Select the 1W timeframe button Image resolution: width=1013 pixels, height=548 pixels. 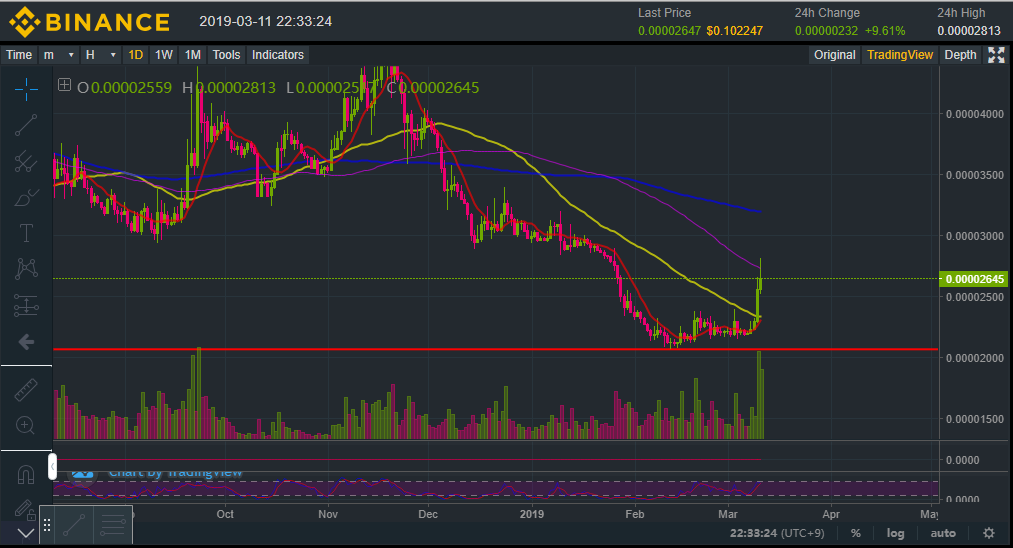(x=164, y=55)
